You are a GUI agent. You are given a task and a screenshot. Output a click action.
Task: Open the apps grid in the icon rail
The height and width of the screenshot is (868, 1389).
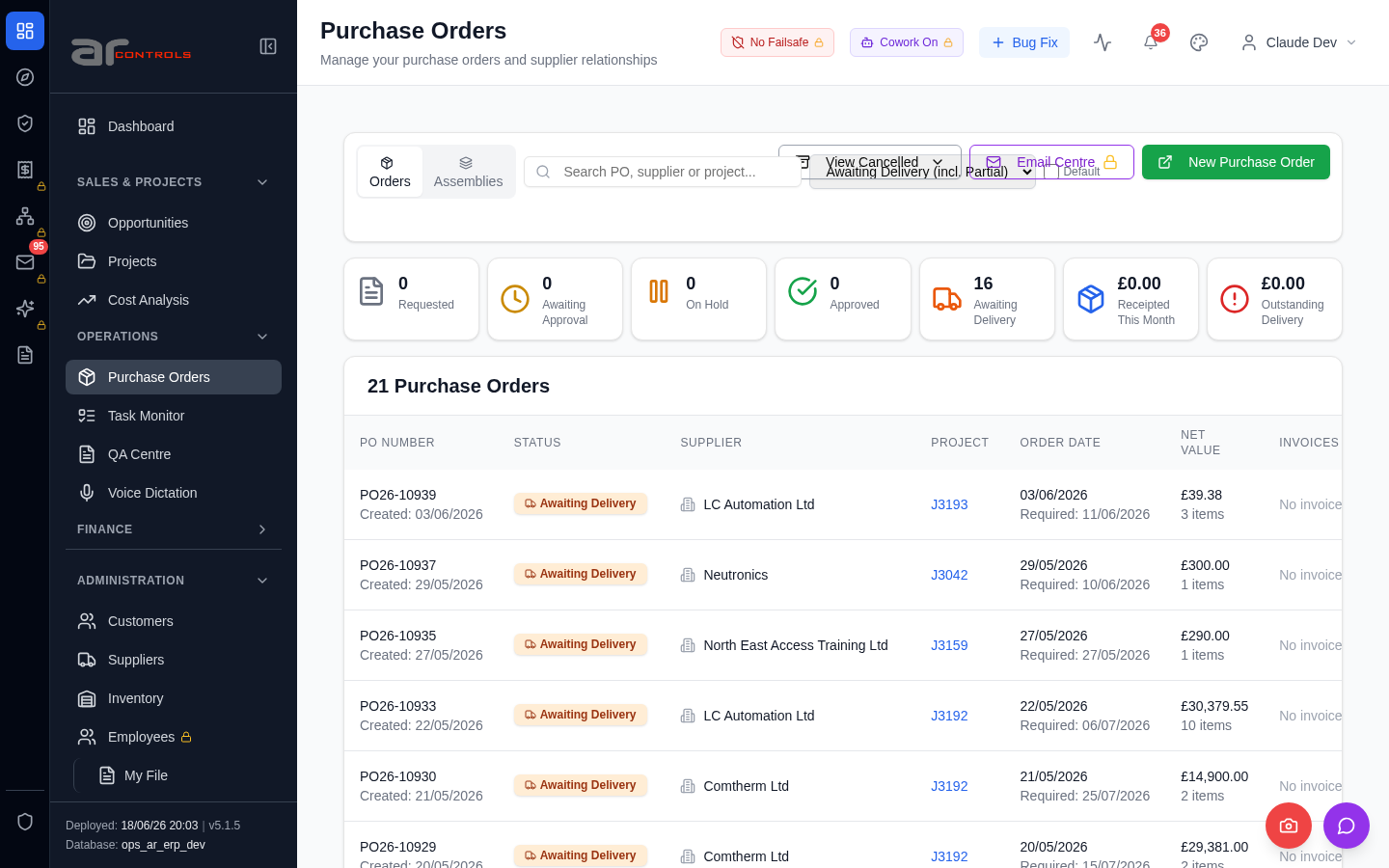(x=25, y=31)
